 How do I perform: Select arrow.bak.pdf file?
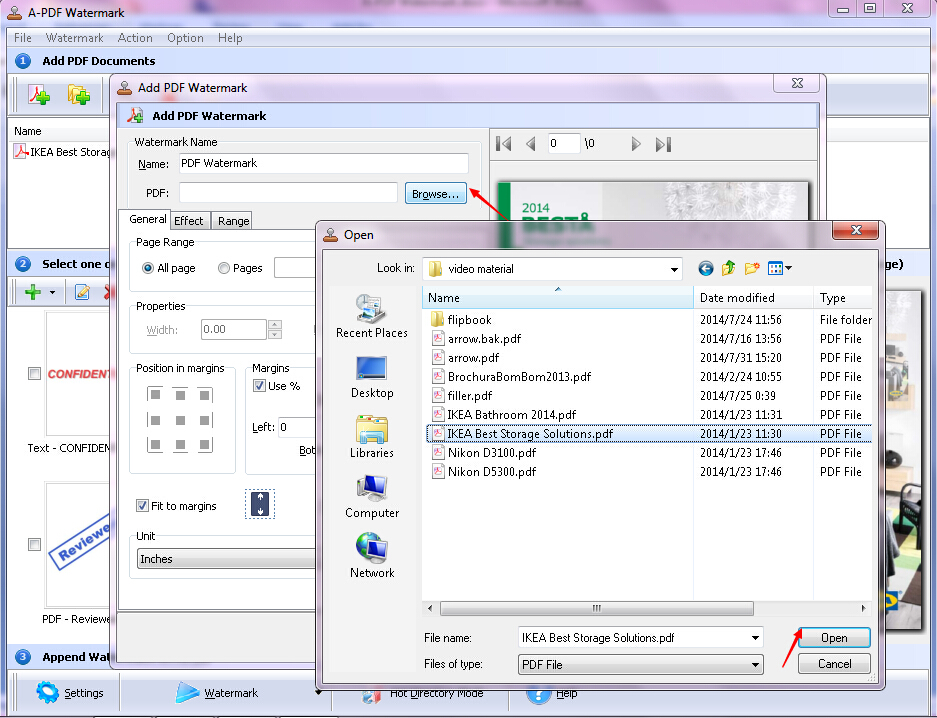[476, 339]
